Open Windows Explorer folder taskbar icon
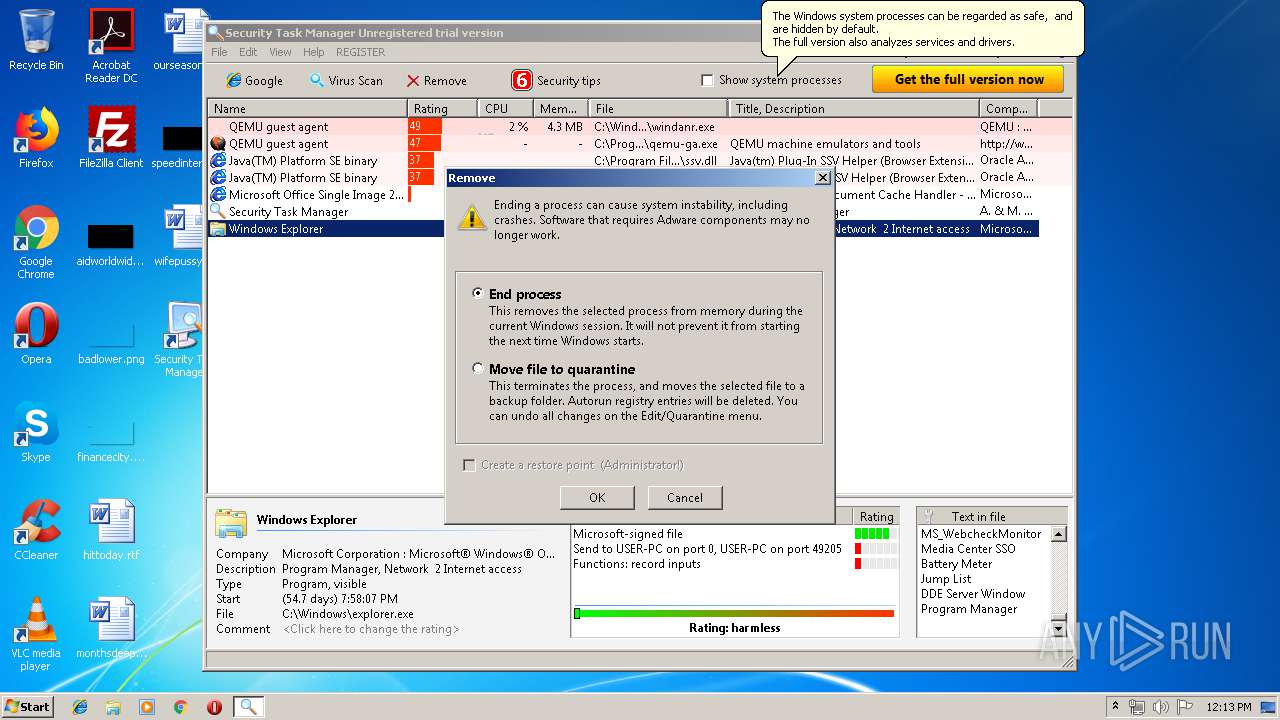 point(113,707)
